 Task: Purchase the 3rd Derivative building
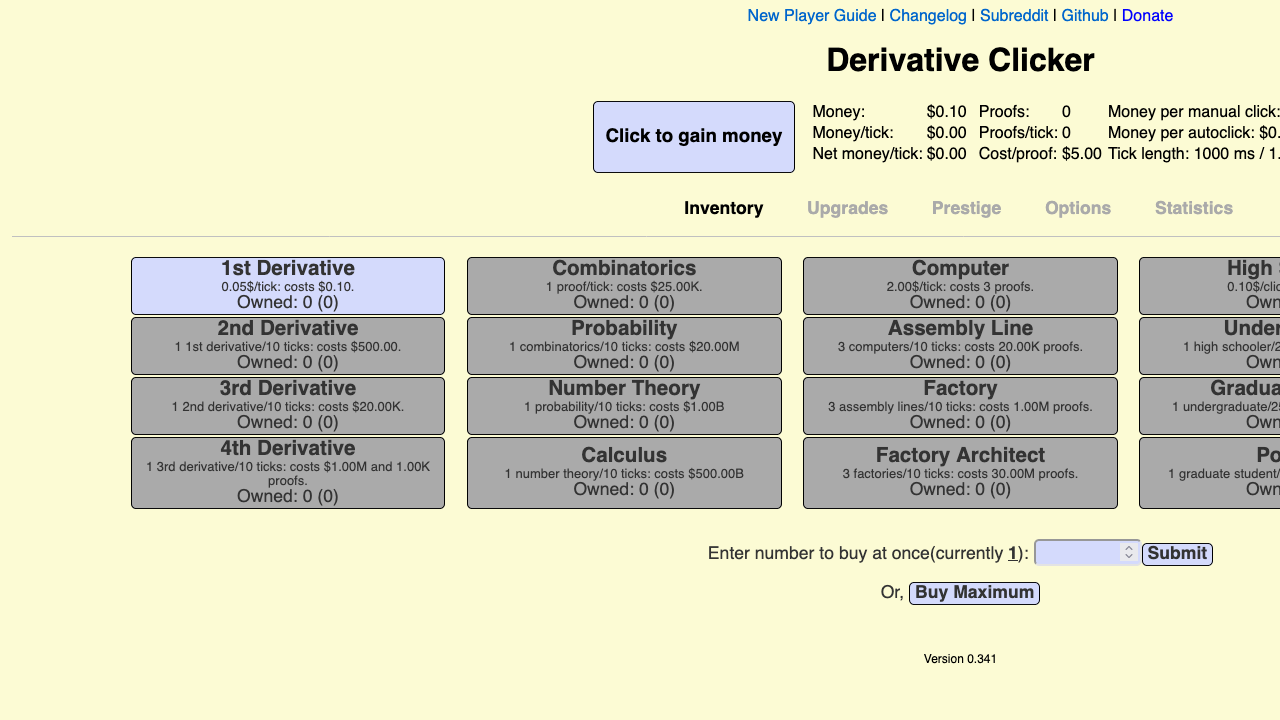288,406
